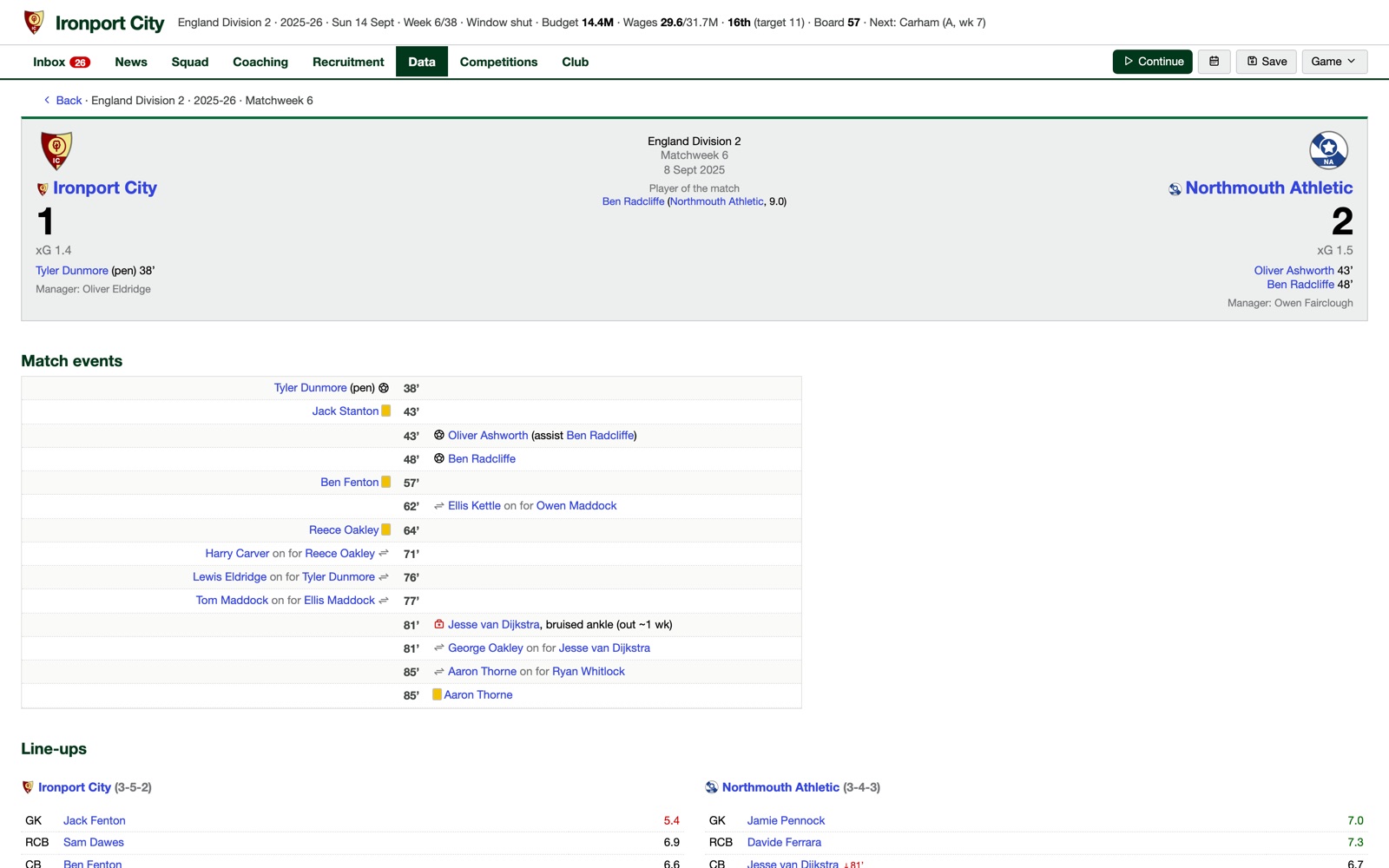1389x868 pixels.
Task: Click the Northmouth Athletic large club badge
Action: [1328, 150]
